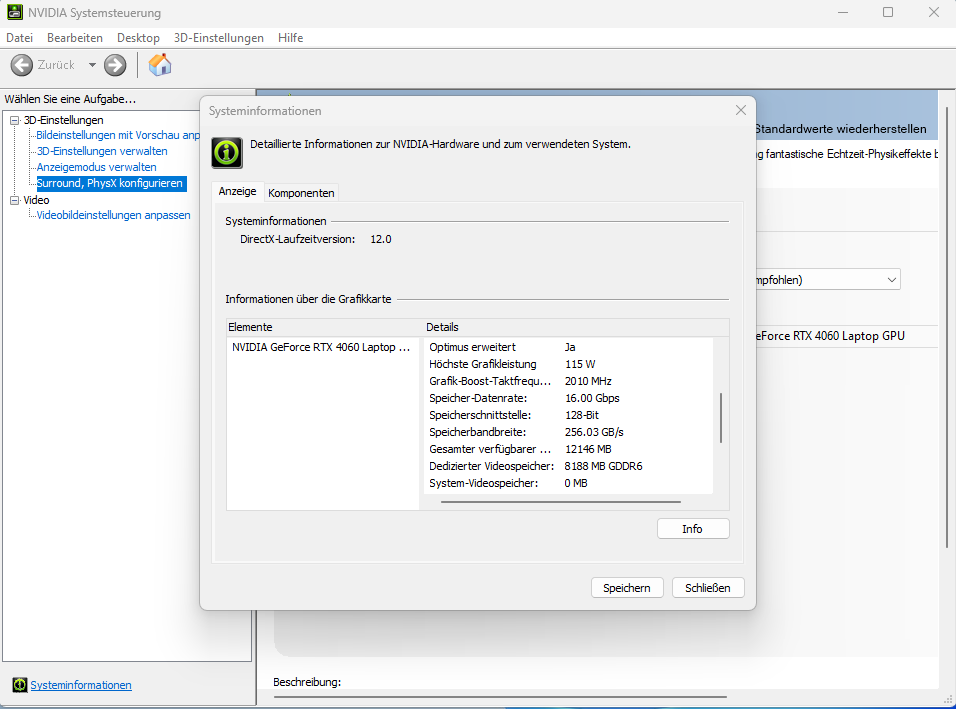The width and height of the screenshot is (956, 709).
Task: Click the 256.03 GB/s value
Action: click(x=594, y=432)
